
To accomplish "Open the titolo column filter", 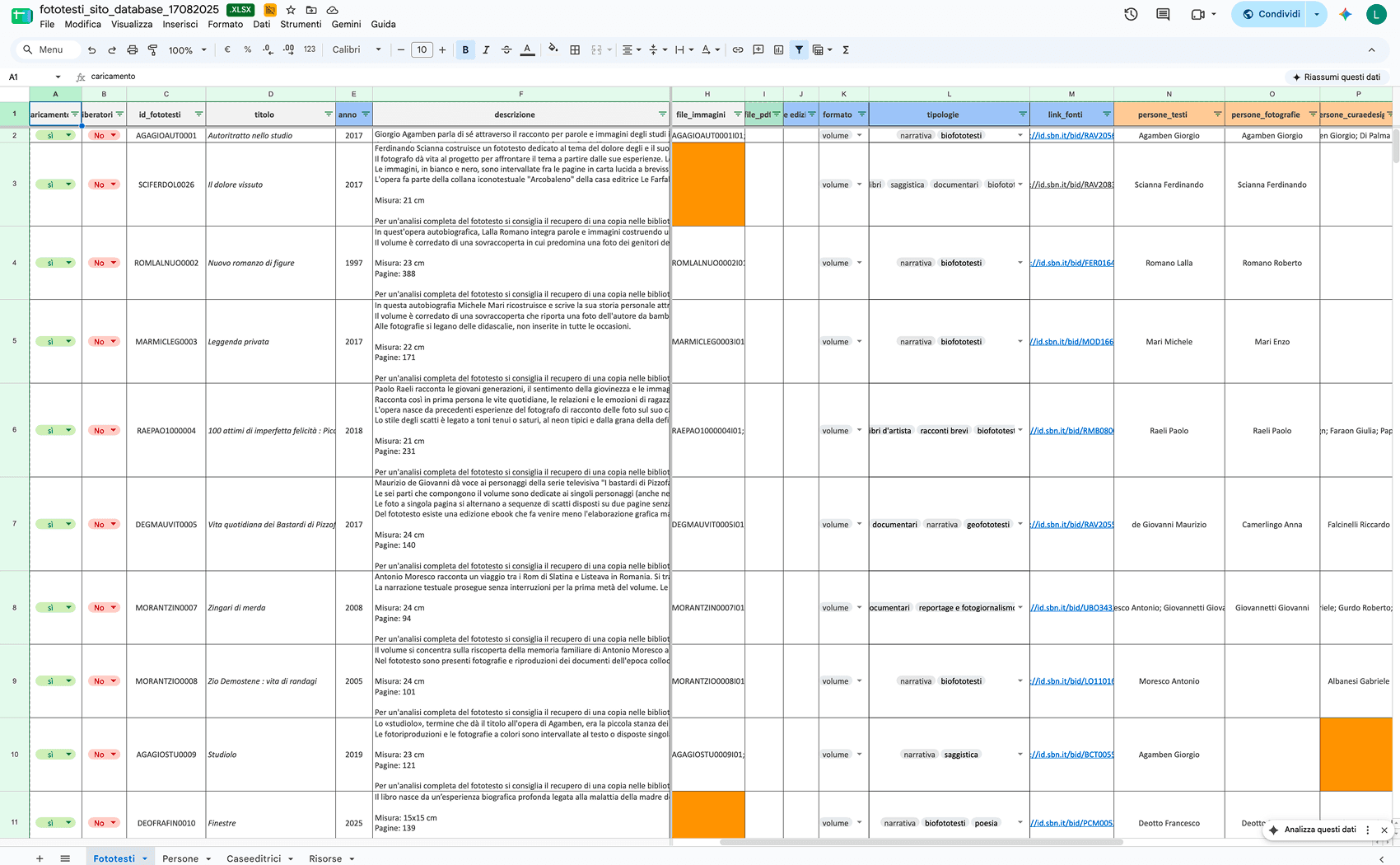I will (x=329, y=115).
